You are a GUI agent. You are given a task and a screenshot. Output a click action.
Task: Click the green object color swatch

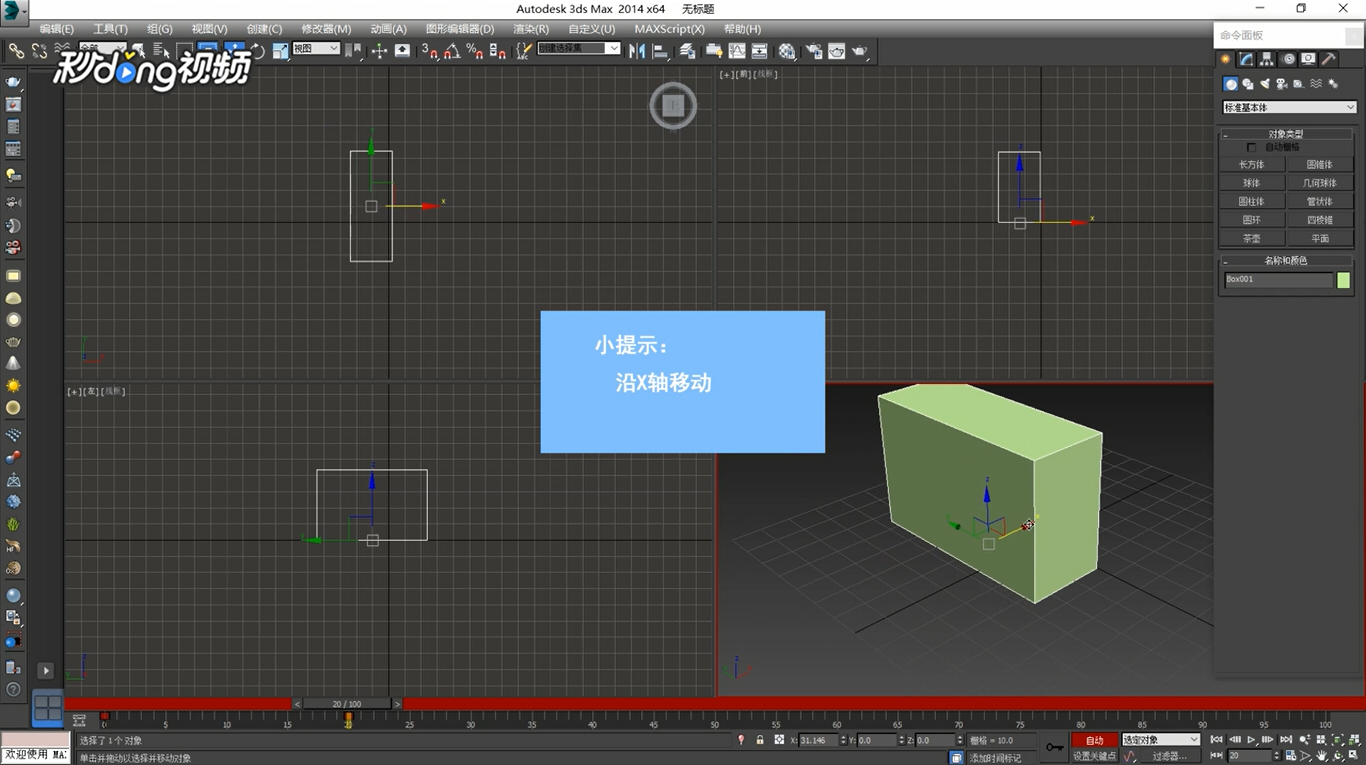[1343, 280]
